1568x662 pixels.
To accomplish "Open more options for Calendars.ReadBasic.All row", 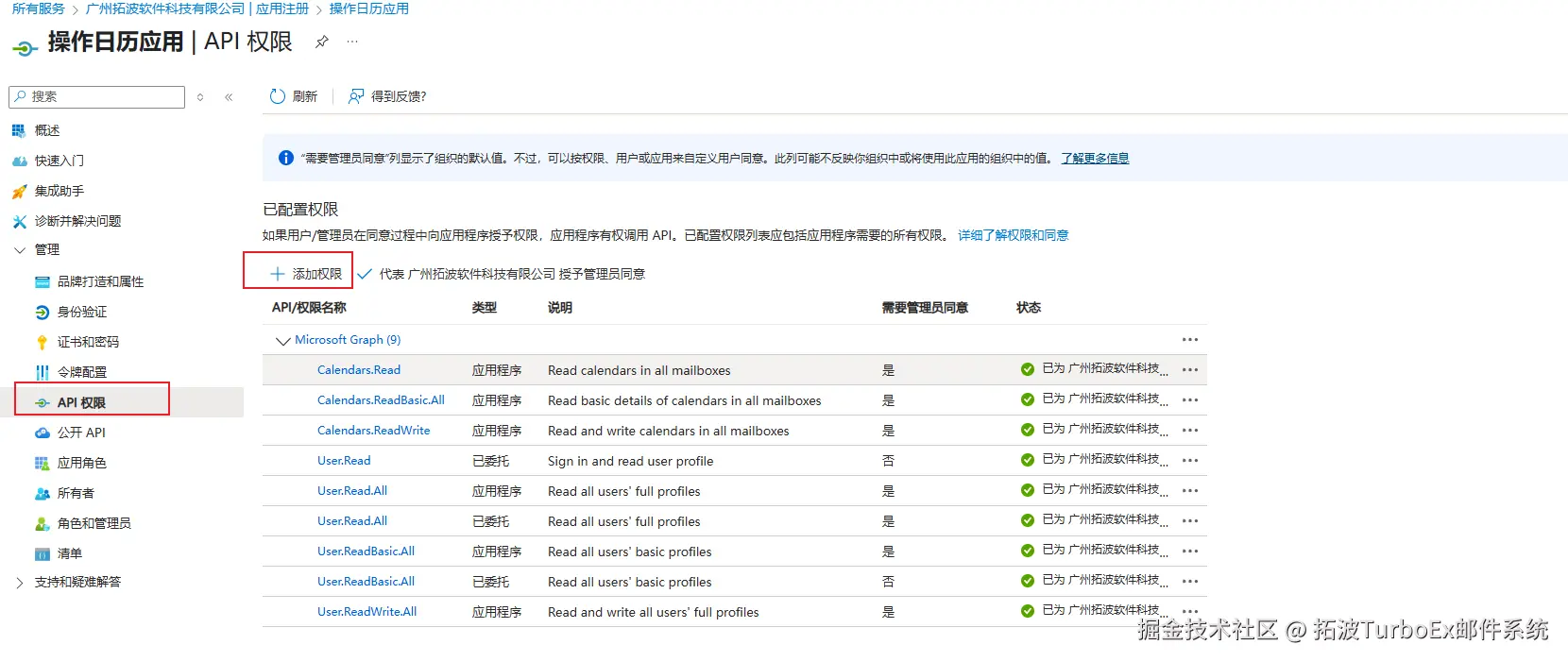I will (1190, 400).
